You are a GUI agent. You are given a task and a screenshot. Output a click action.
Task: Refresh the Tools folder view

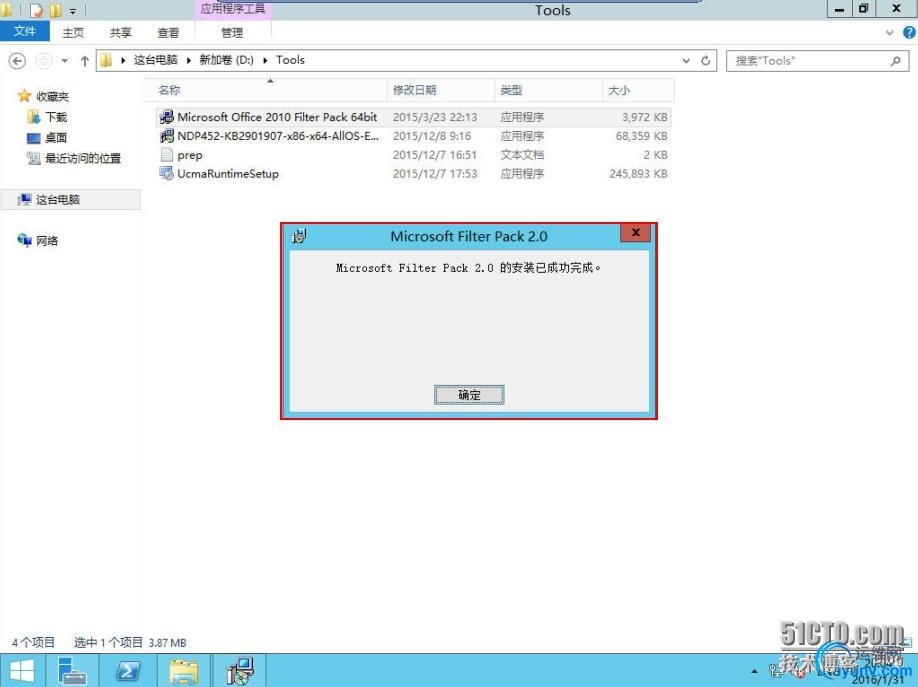click(705, 60)
